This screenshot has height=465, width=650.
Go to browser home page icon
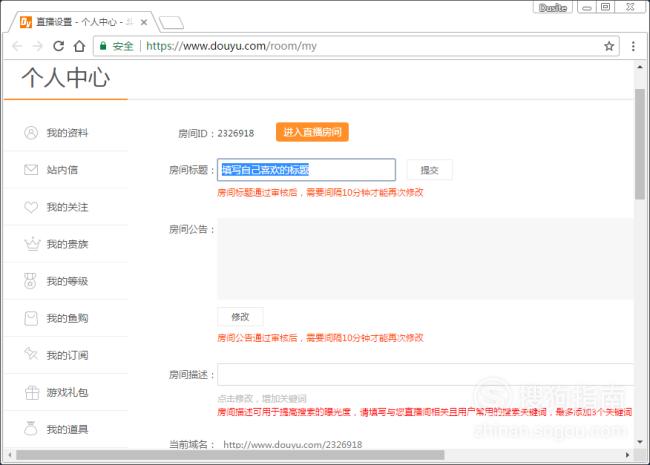click(79, 46)
